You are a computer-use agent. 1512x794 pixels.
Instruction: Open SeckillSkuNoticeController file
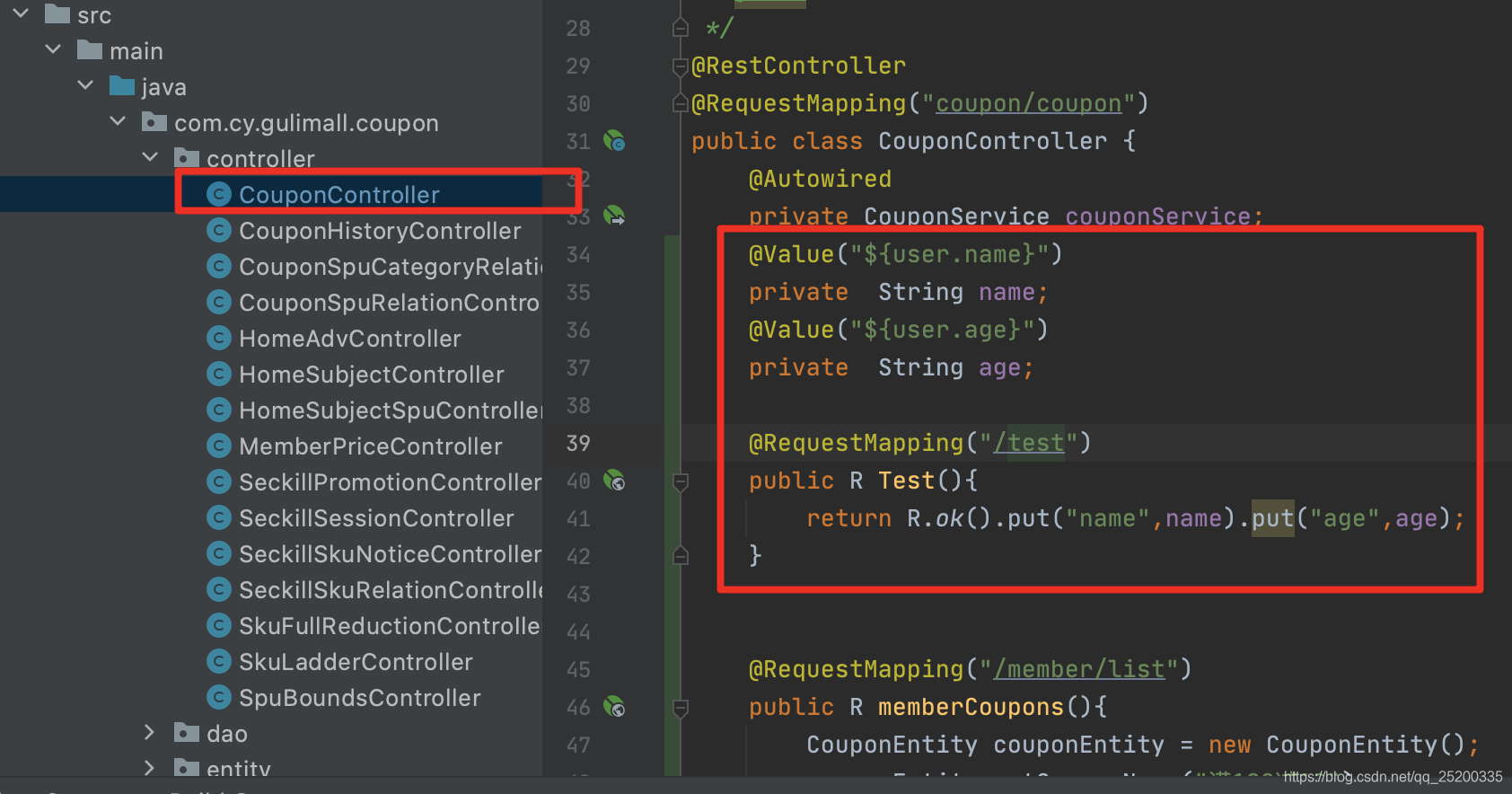point(391,553)
